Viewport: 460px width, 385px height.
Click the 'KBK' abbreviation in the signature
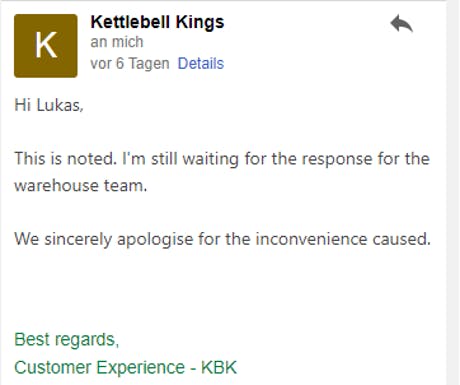click(219, 367)
